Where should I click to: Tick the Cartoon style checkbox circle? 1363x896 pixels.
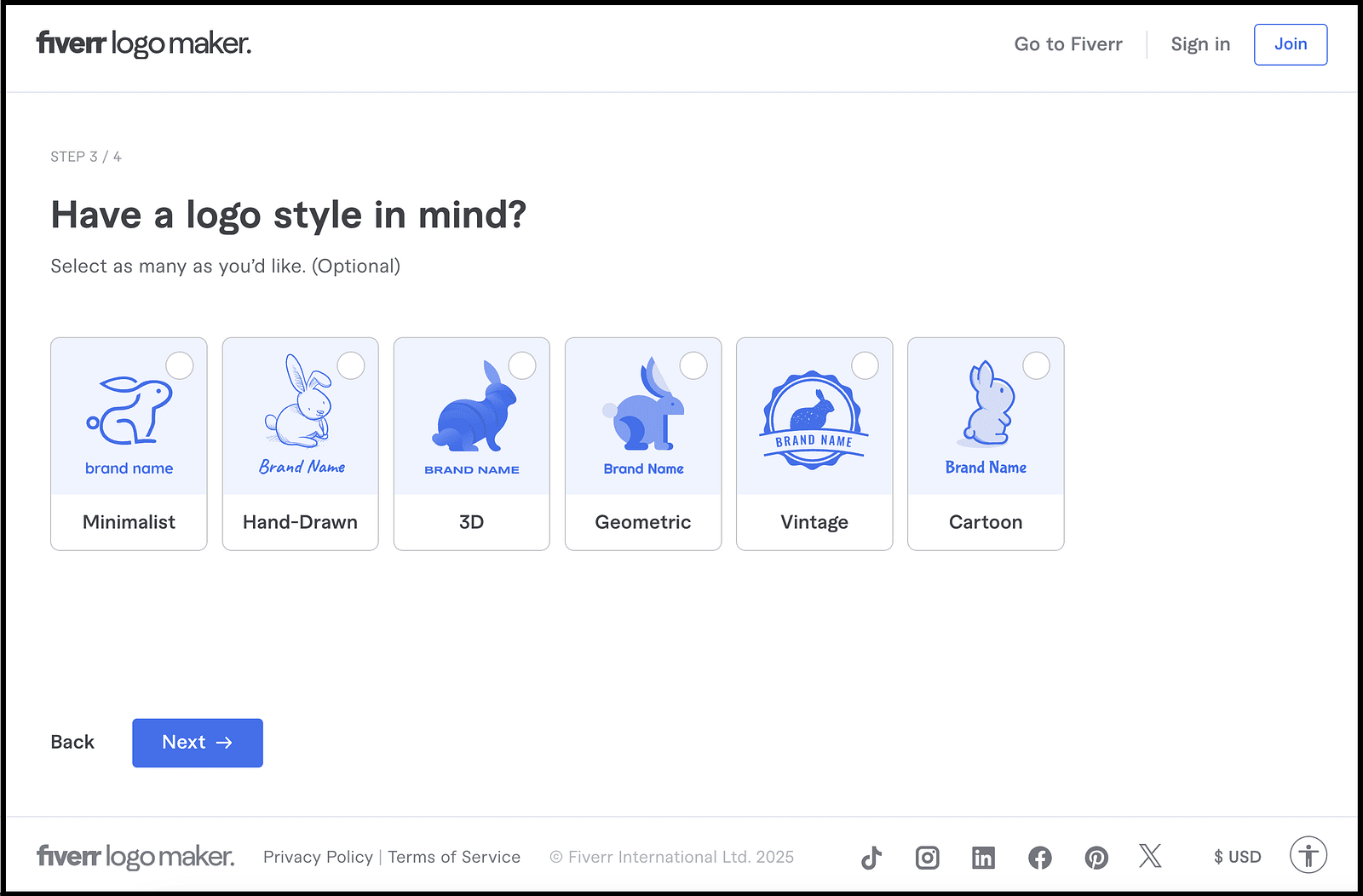pos(1036,365)
